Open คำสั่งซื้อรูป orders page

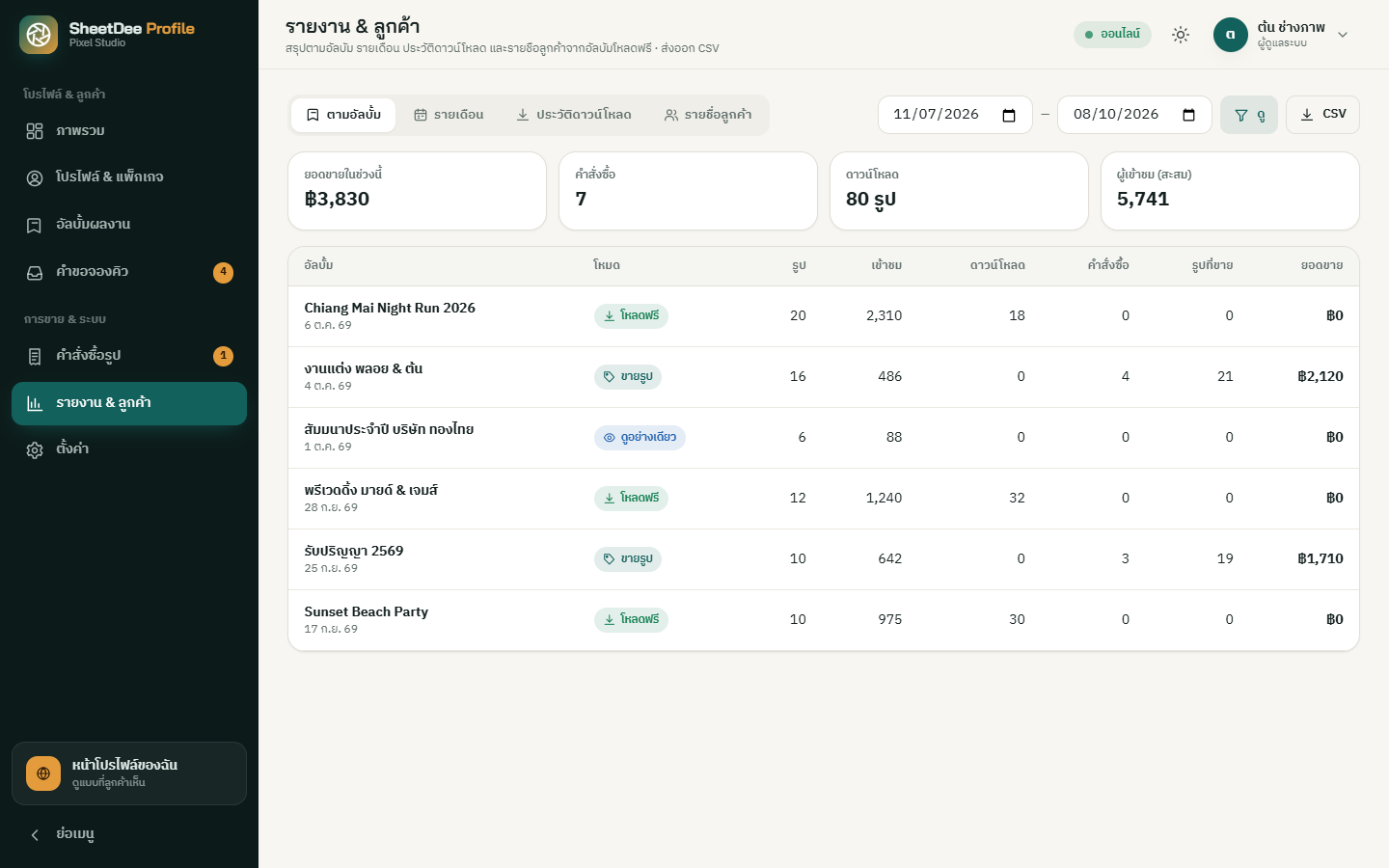tap(129, 356)
